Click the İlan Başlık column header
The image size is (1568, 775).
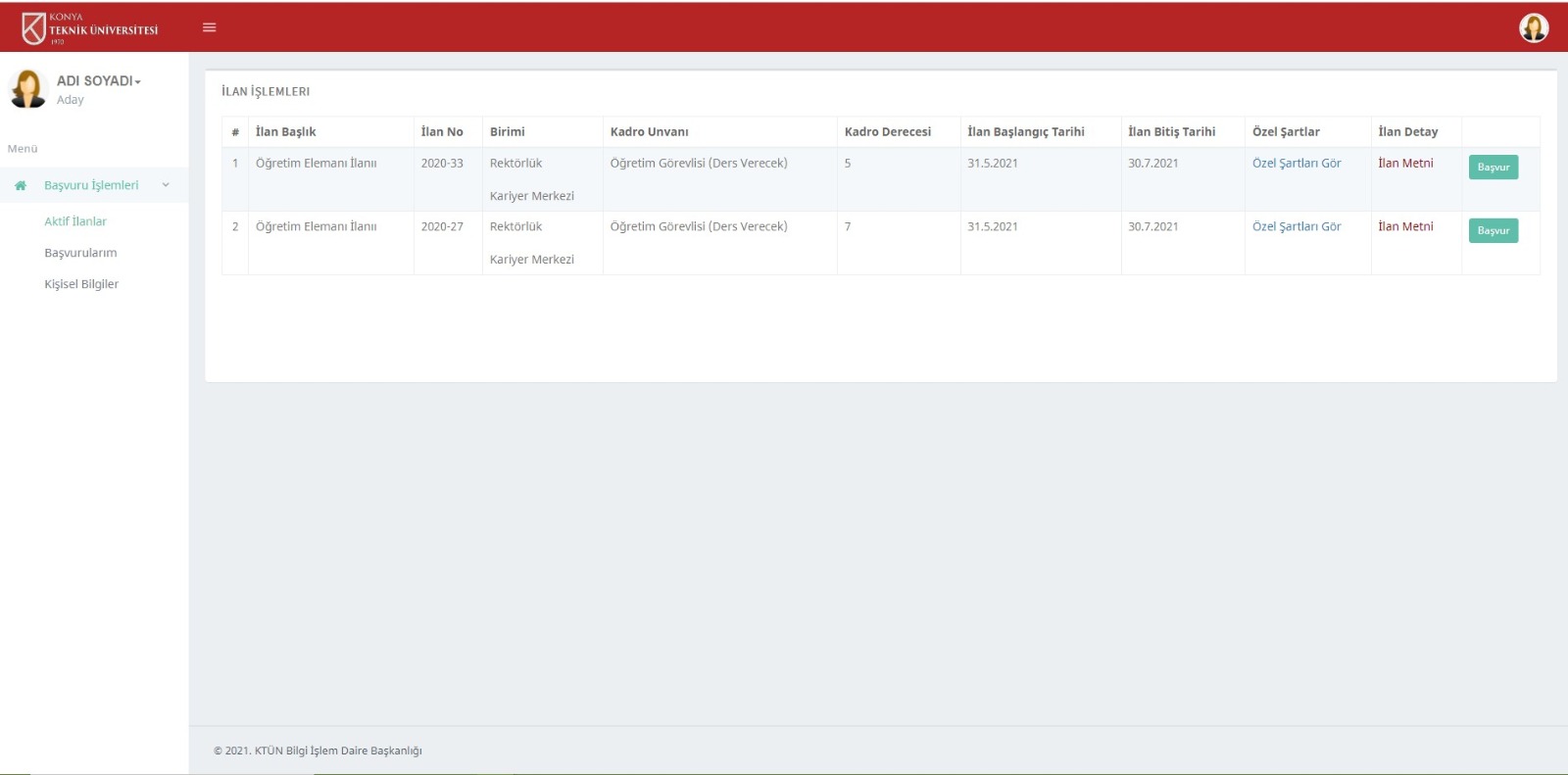[286, 131]
